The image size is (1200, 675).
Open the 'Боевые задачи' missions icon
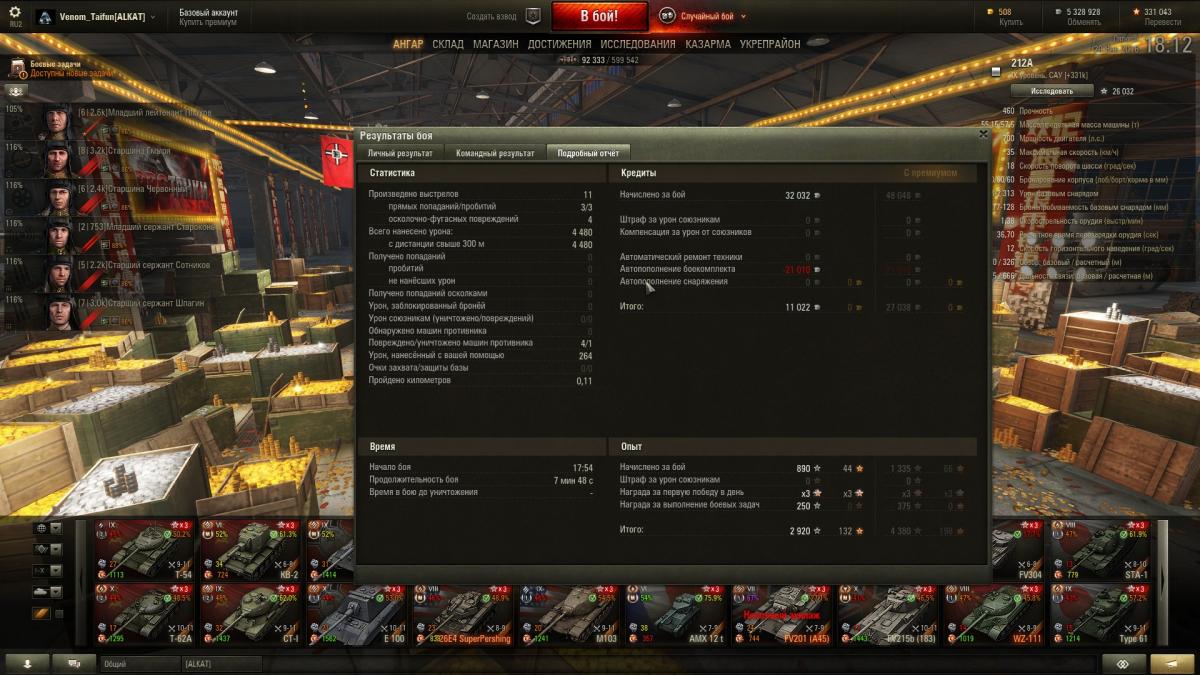[19, 68]
